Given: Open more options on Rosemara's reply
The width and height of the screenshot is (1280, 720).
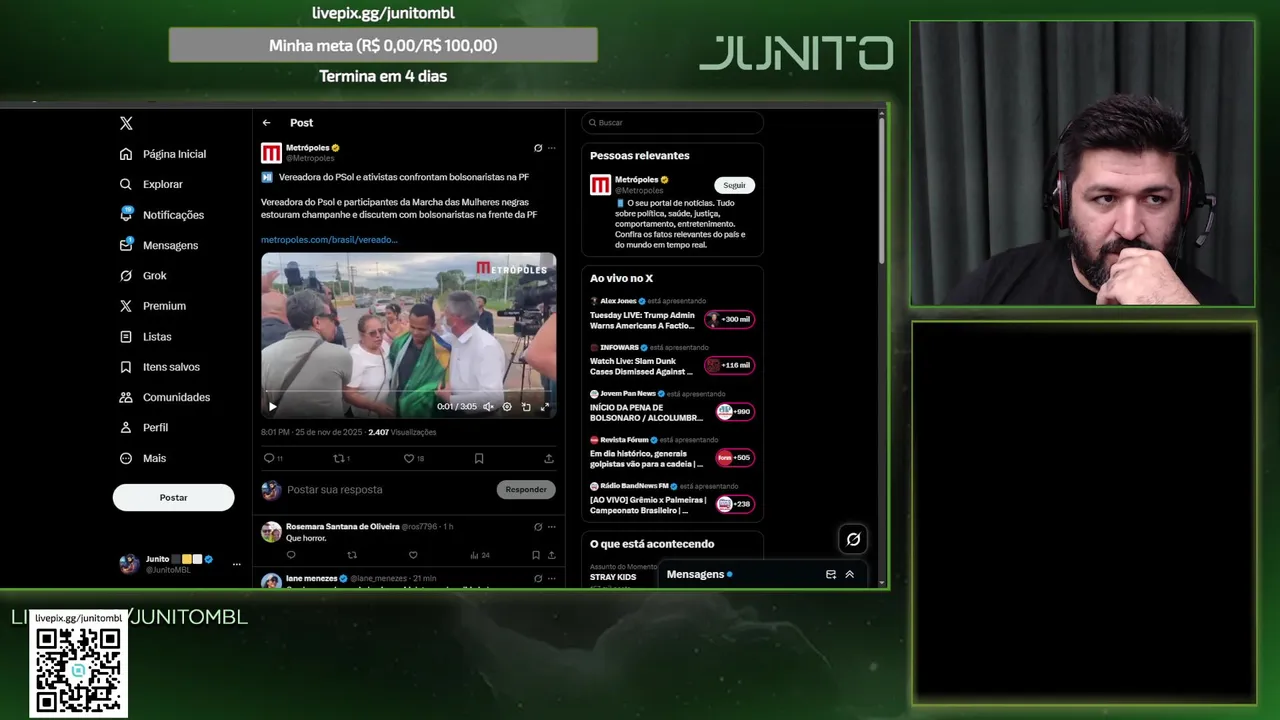Looking at the screenshot, I should tap(551, 527).
